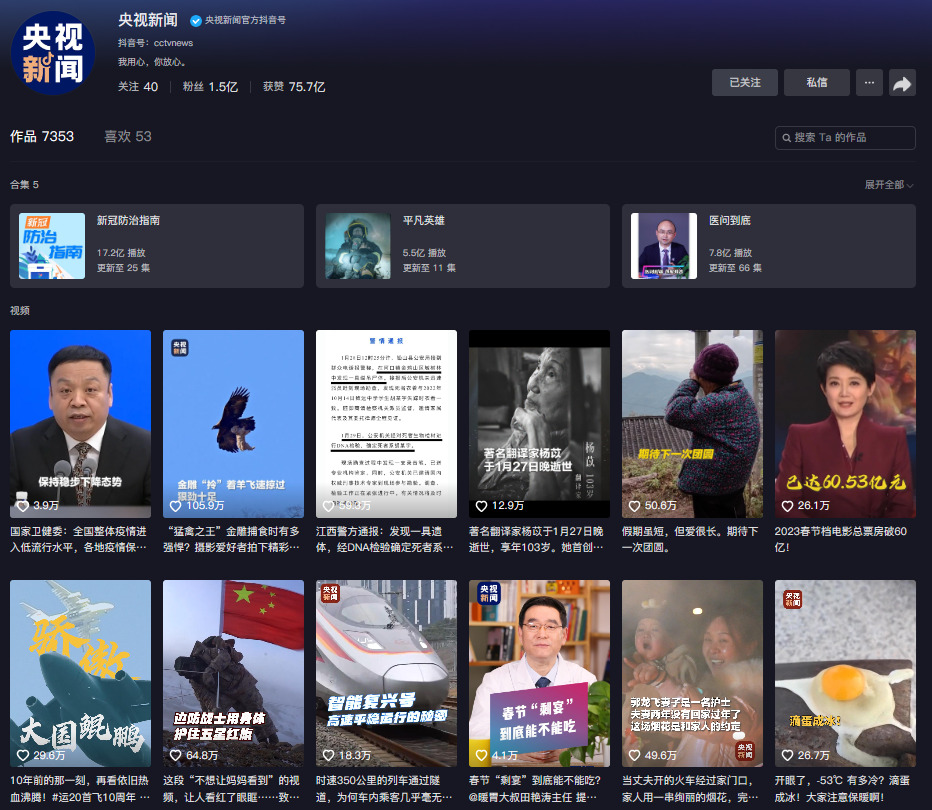Click heart icon on 期待下一次团圆 video
The image size is (932, 810).
click(634, 506)
